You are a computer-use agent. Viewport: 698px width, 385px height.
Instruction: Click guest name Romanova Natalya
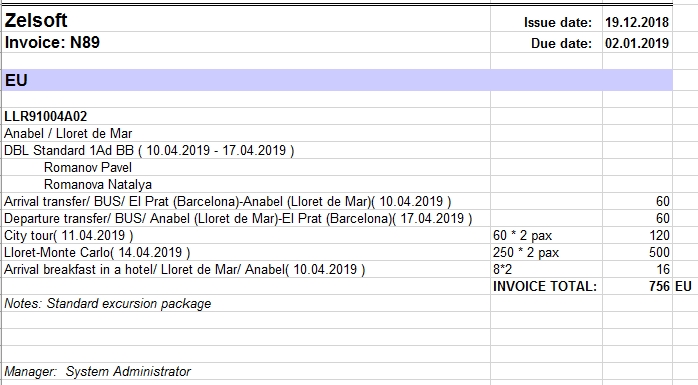[97, 184]
